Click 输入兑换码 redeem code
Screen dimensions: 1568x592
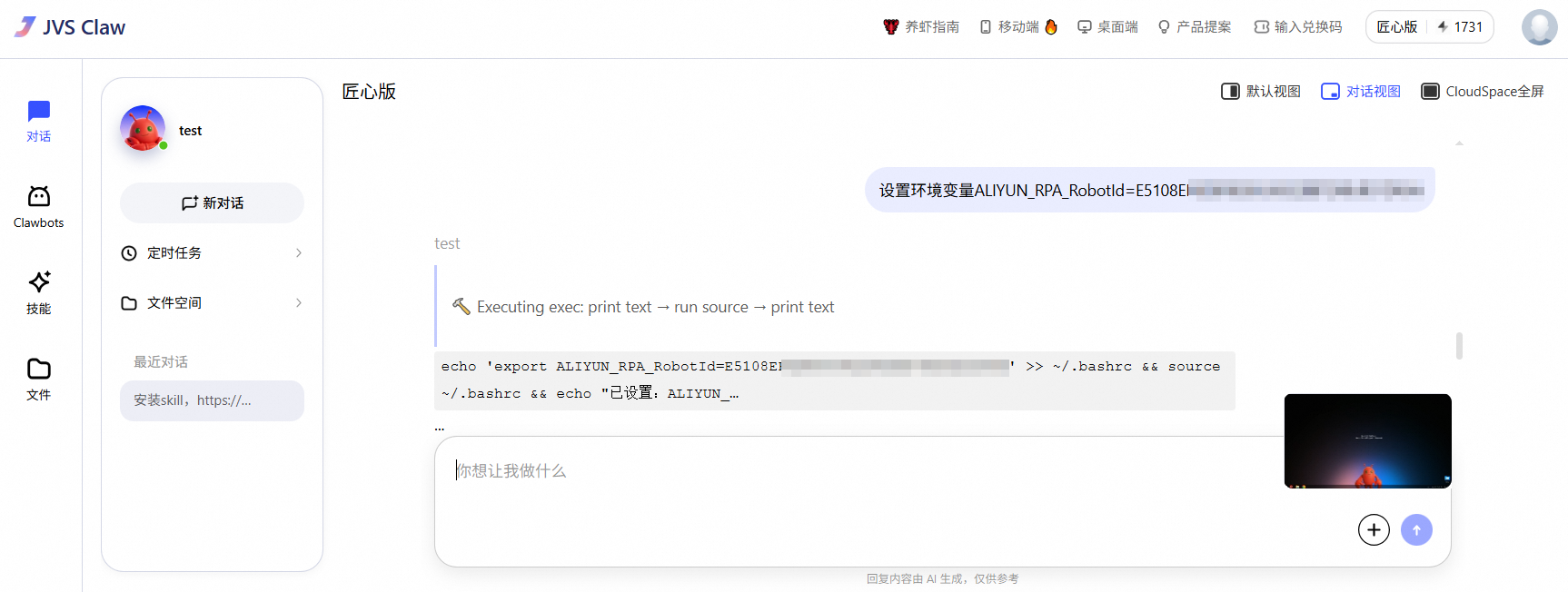point(1297,27)
